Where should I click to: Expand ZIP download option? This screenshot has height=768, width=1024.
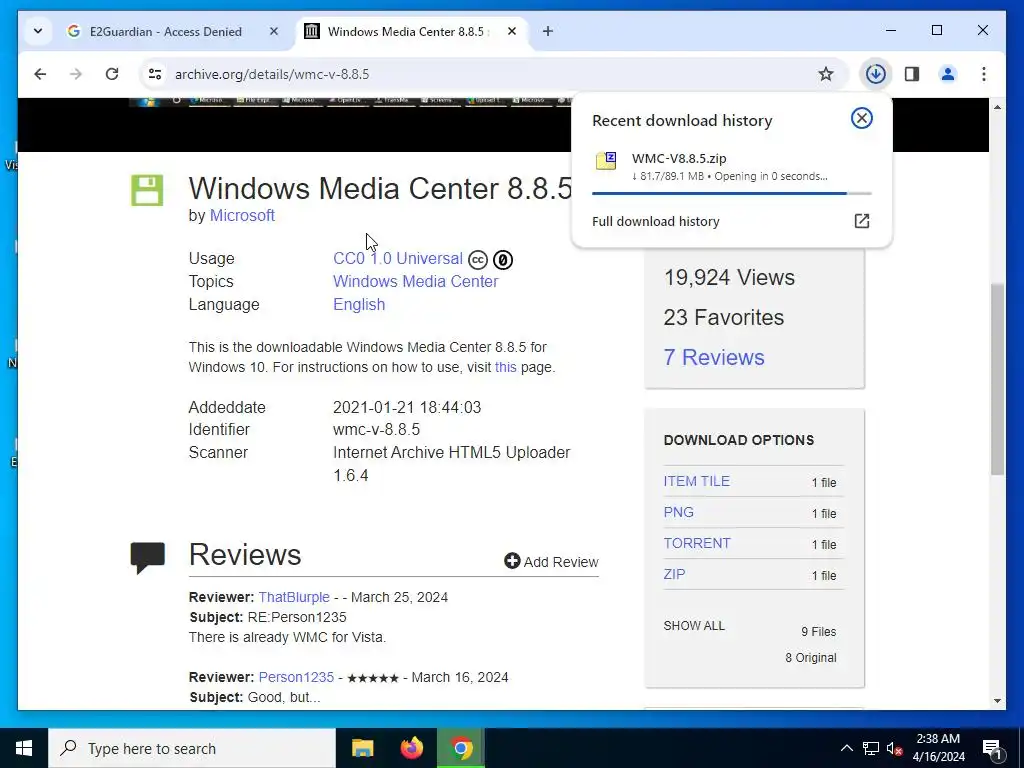pyautogui.click(x=674, y=574)
